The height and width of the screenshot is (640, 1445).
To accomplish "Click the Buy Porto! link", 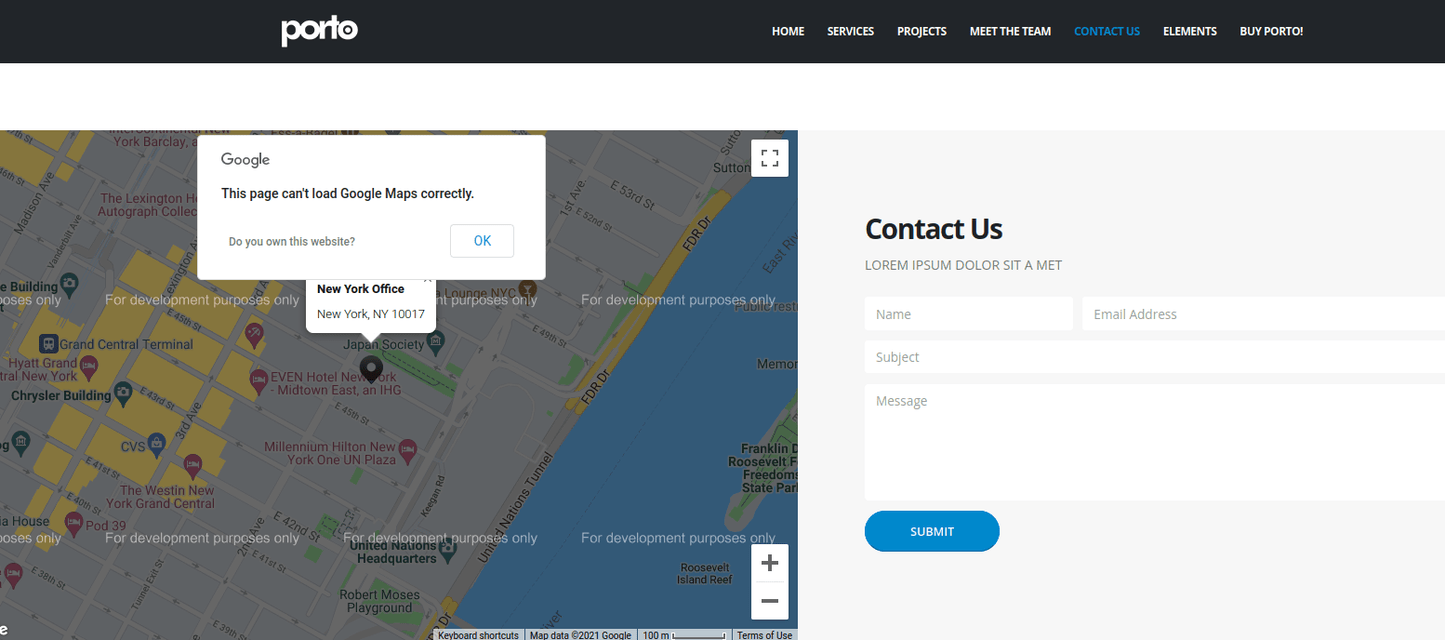I will [1271, 31].
